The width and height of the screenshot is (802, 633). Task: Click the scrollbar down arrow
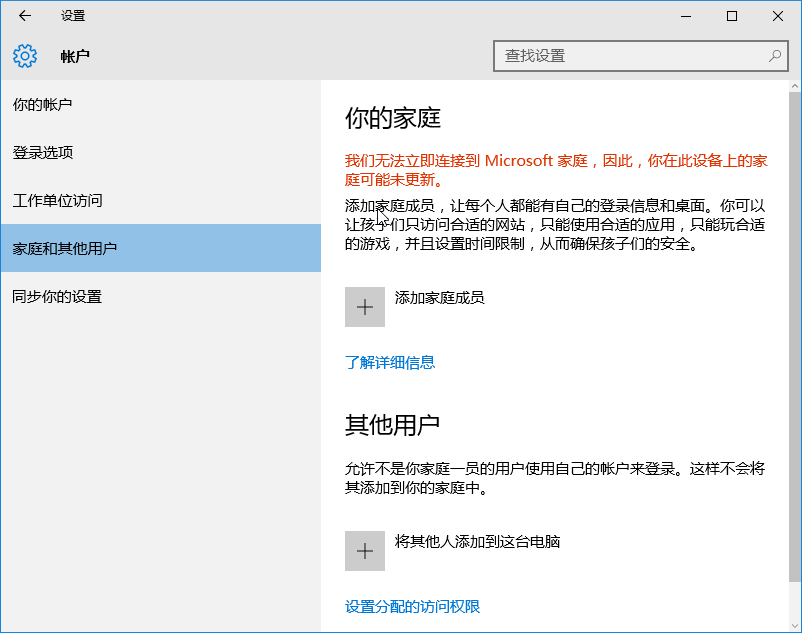pyautogui.click(x=795, y=624)
